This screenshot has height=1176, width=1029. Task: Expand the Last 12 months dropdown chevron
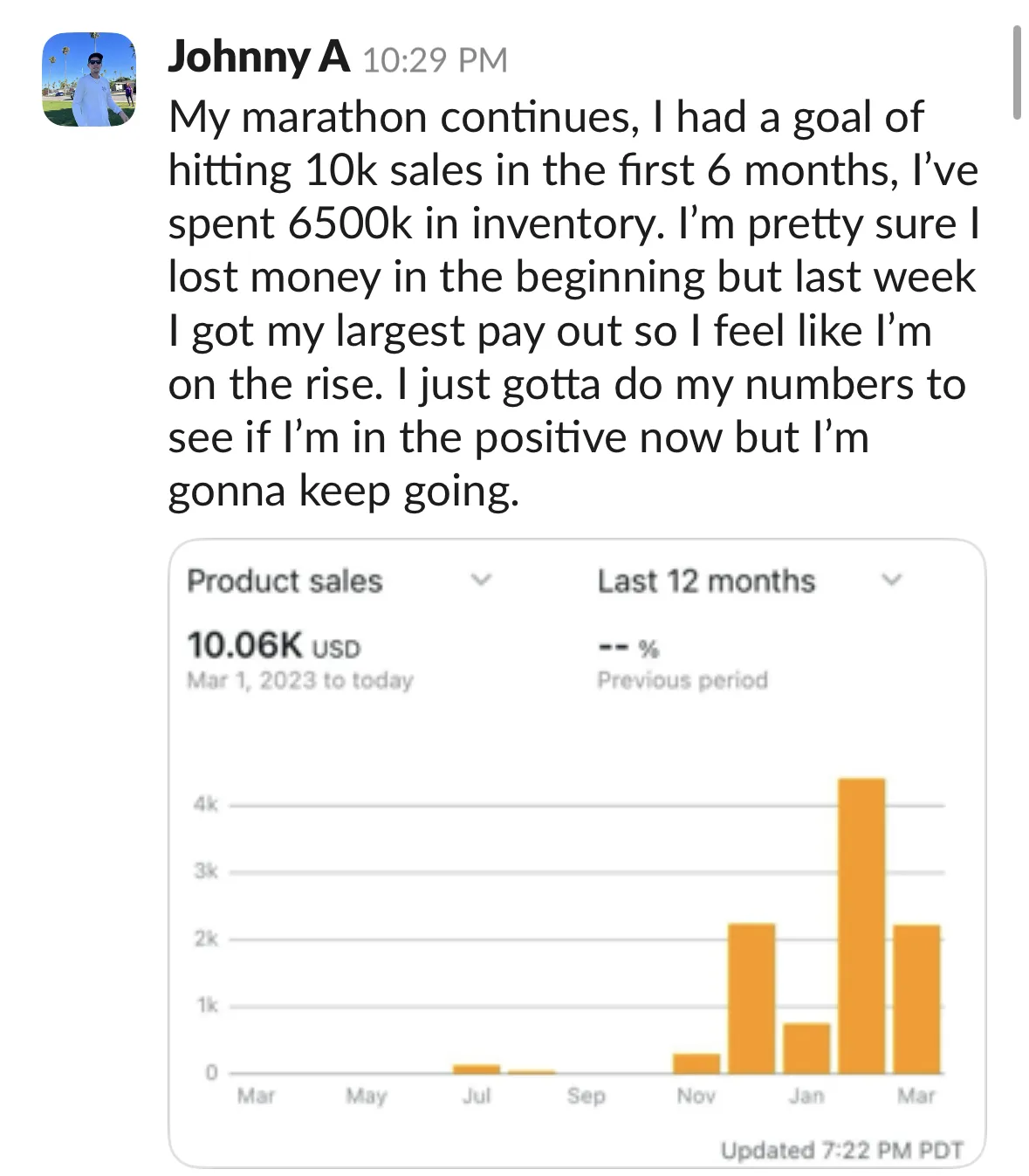point(890,580)
